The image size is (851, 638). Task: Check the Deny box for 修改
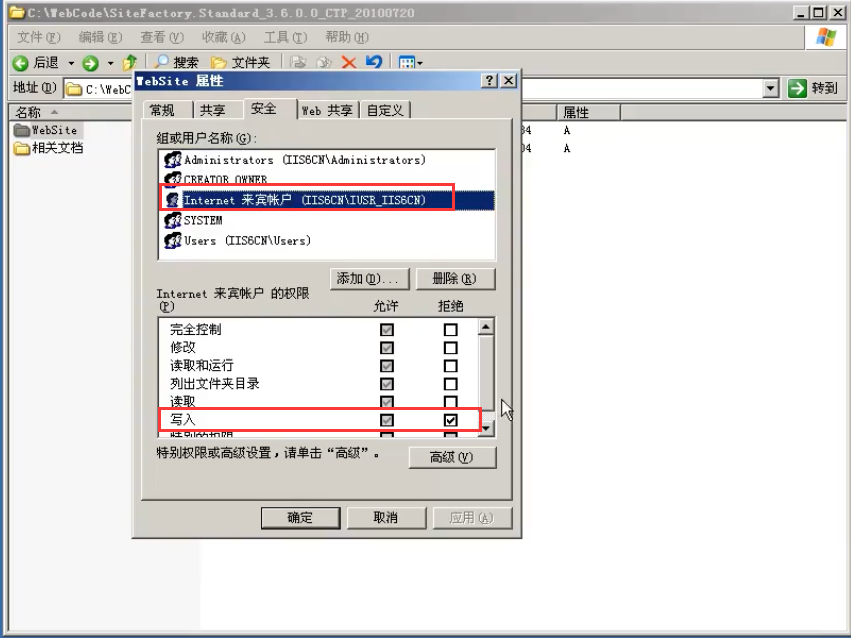click(x=451, y=348)
